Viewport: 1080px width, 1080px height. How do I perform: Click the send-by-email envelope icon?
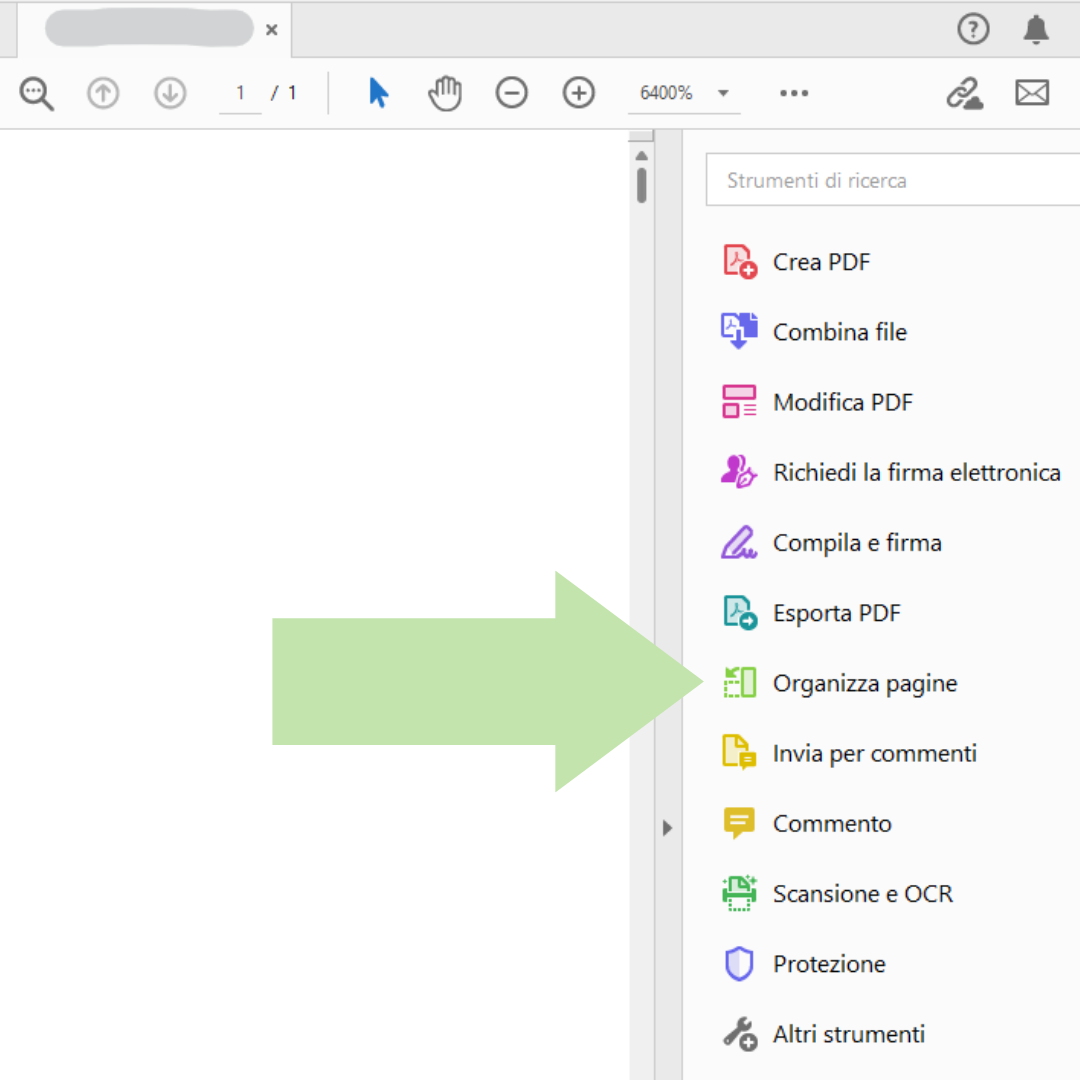[1032, 93]
